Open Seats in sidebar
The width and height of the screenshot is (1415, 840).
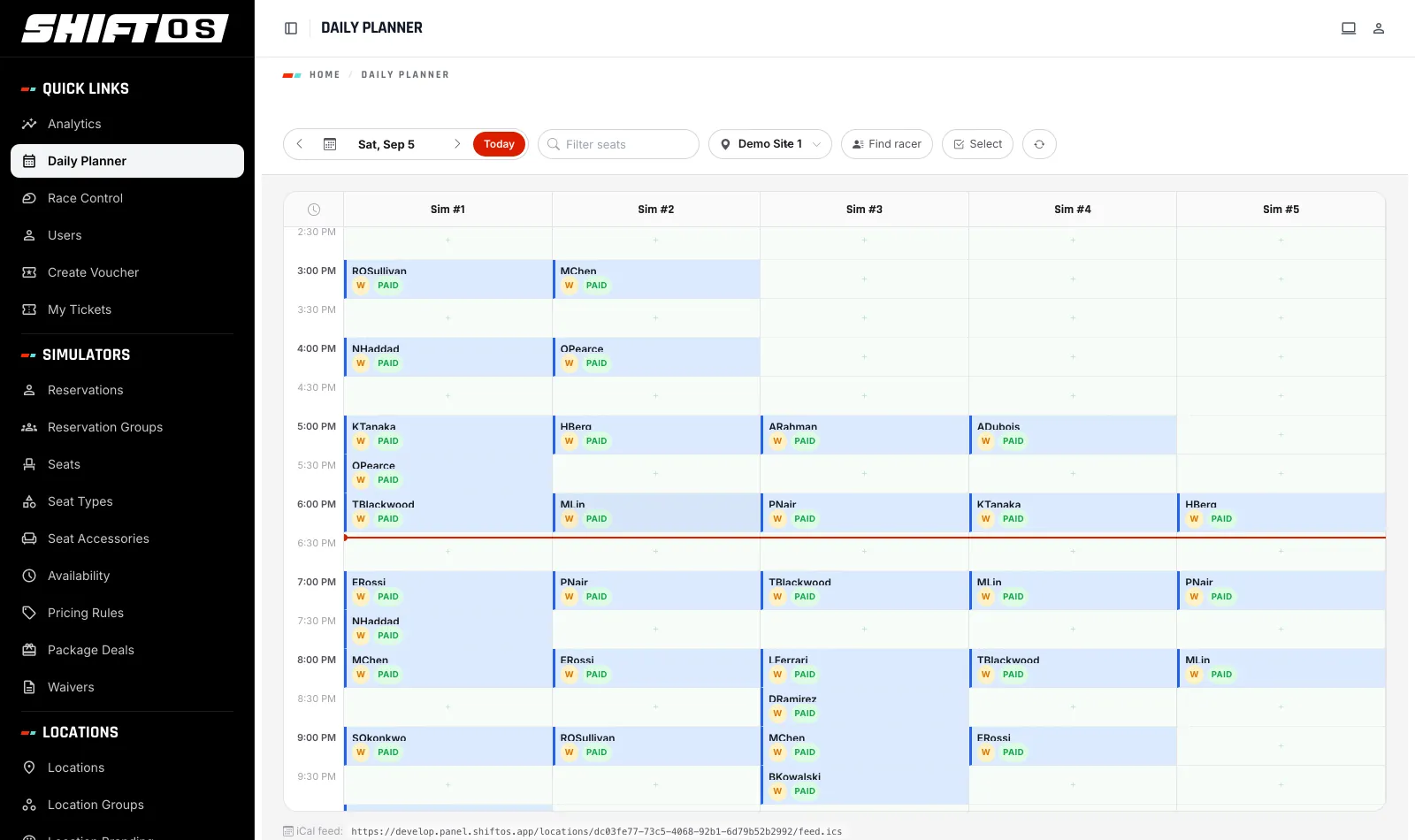click(x=127, y=464)
